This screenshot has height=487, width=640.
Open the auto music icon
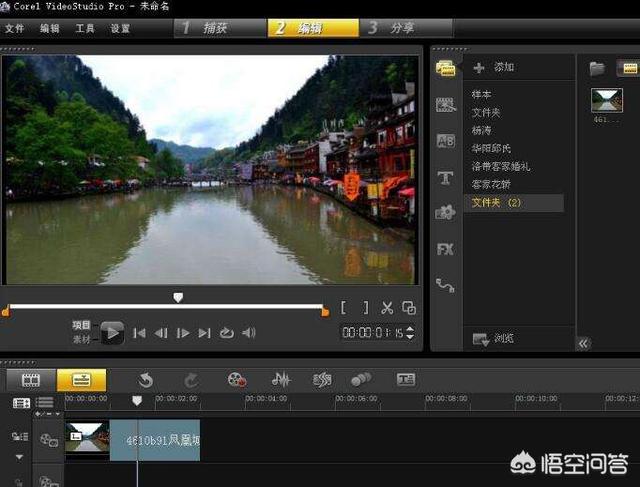[x=322, y=380]
